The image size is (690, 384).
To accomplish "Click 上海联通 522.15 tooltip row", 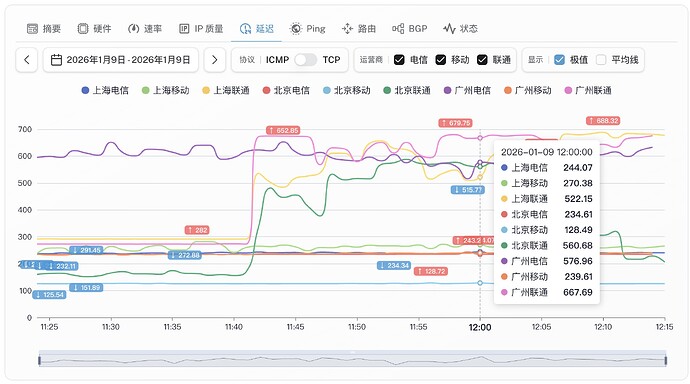I will tap(547, 199).
